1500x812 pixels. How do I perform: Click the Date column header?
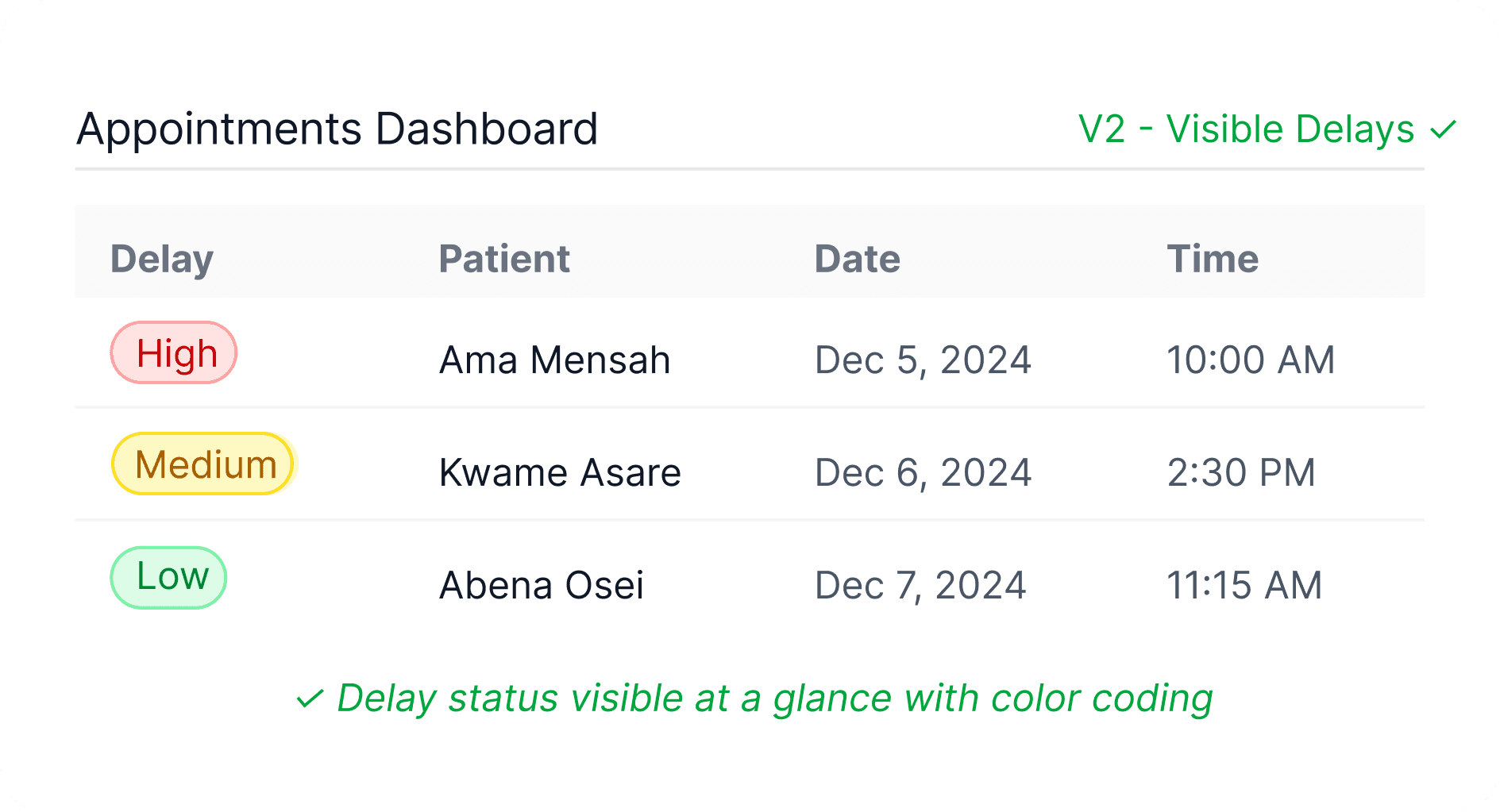pyautogui.click(x=858, y=259)
